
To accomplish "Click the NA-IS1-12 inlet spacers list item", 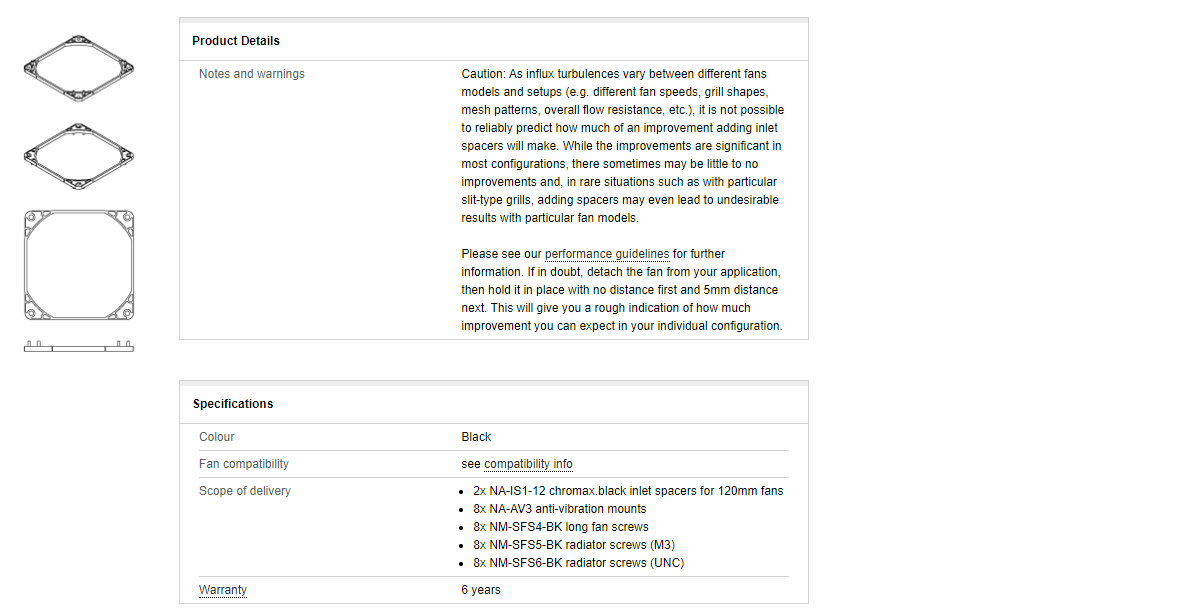I will tap(628, 491).
